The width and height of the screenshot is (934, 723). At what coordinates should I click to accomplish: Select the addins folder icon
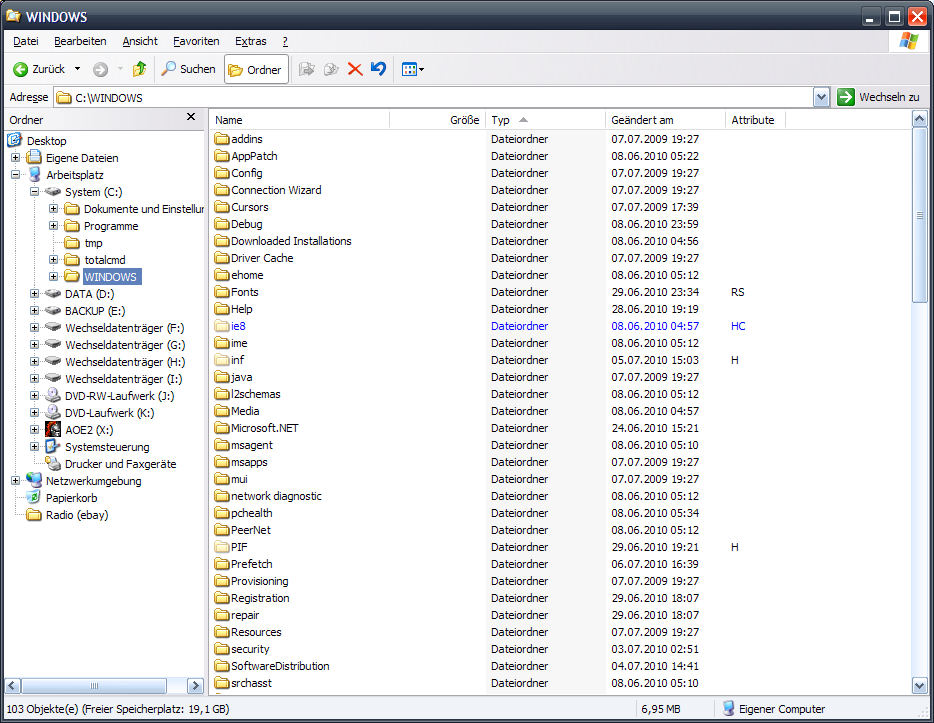click(222, 139)
